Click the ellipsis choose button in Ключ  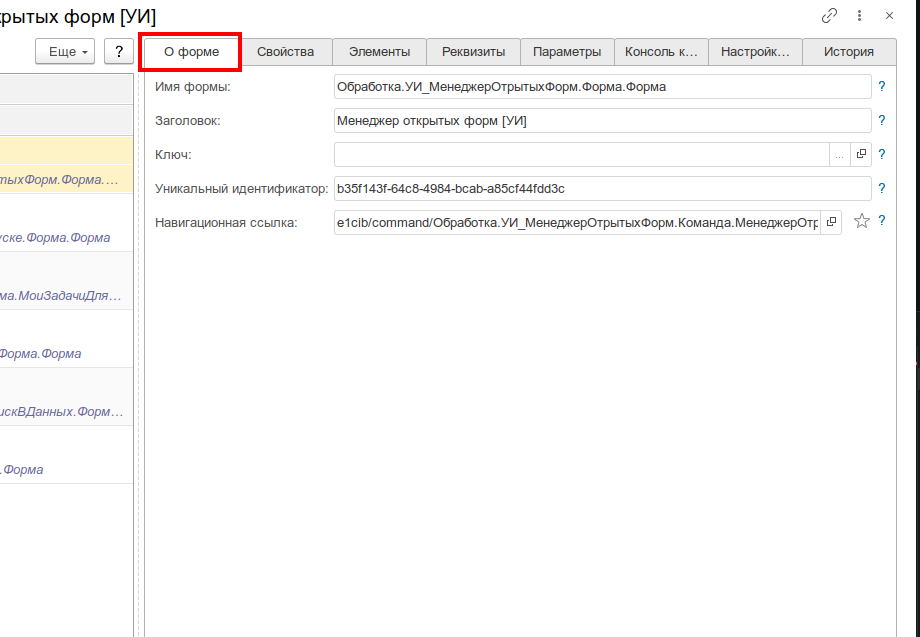click(840, 155)
